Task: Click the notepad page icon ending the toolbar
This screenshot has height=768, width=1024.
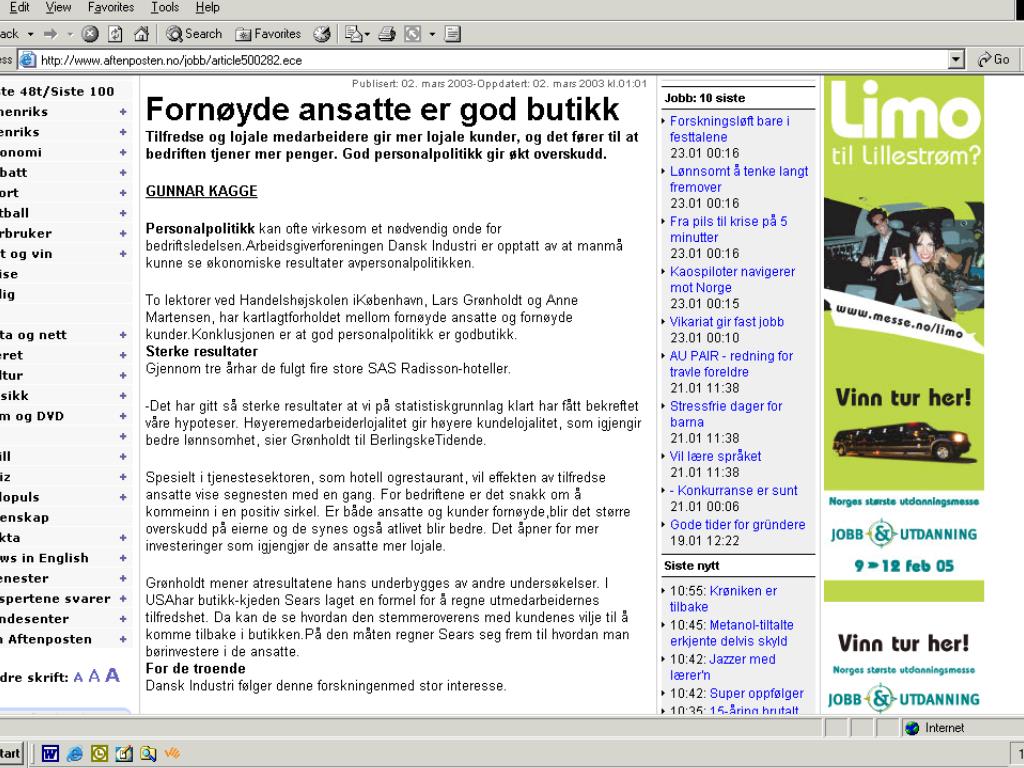Action: (x=453, y=34)
